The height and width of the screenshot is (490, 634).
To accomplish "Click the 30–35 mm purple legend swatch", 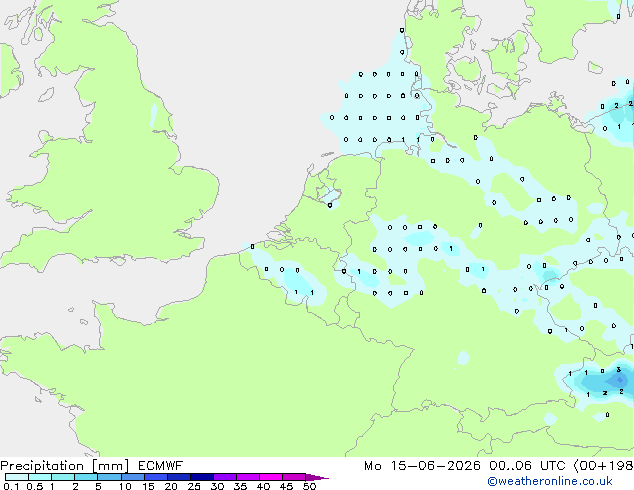I will [224, 477].
